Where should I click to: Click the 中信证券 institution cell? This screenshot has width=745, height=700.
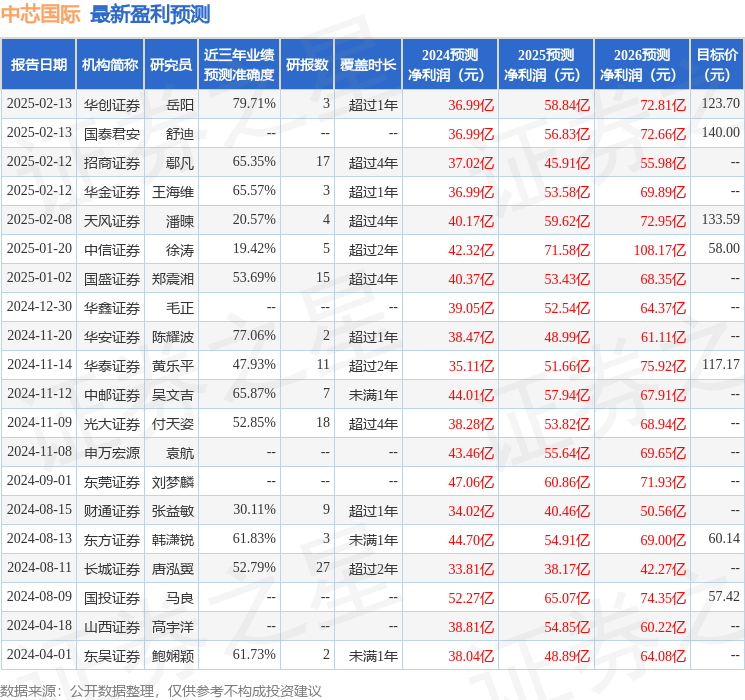click(x=112, y=250)
